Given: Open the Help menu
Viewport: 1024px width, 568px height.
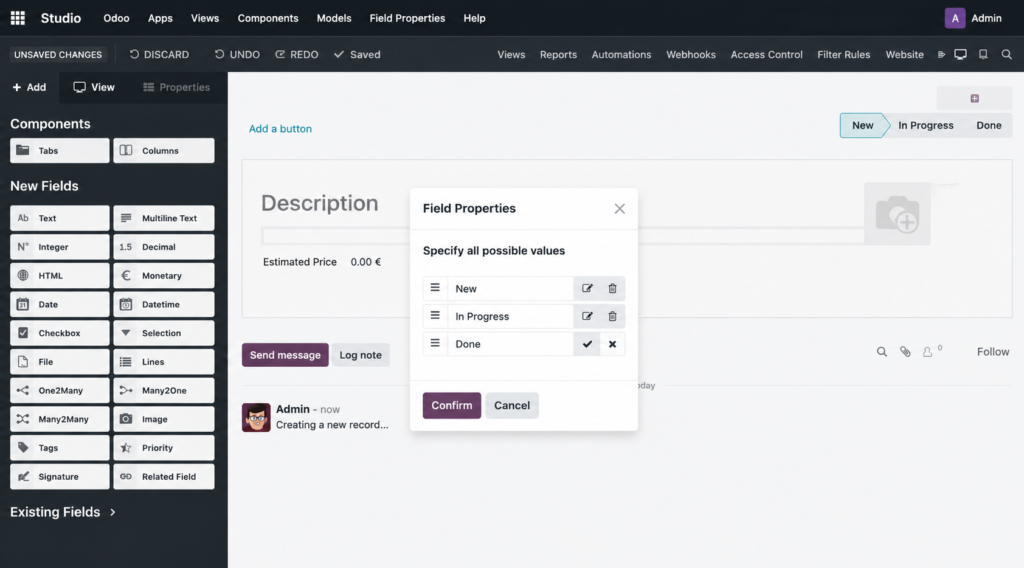Looking at the screenshot, I should tap(474, 18).
